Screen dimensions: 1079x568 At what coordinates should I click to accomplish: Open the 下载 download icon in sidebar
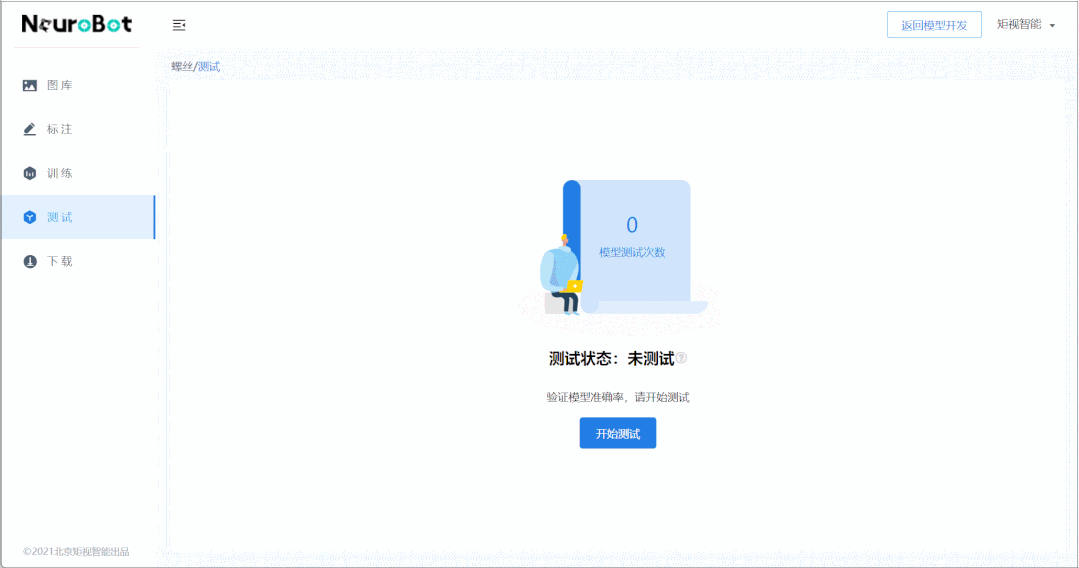(x=30, y=262)
